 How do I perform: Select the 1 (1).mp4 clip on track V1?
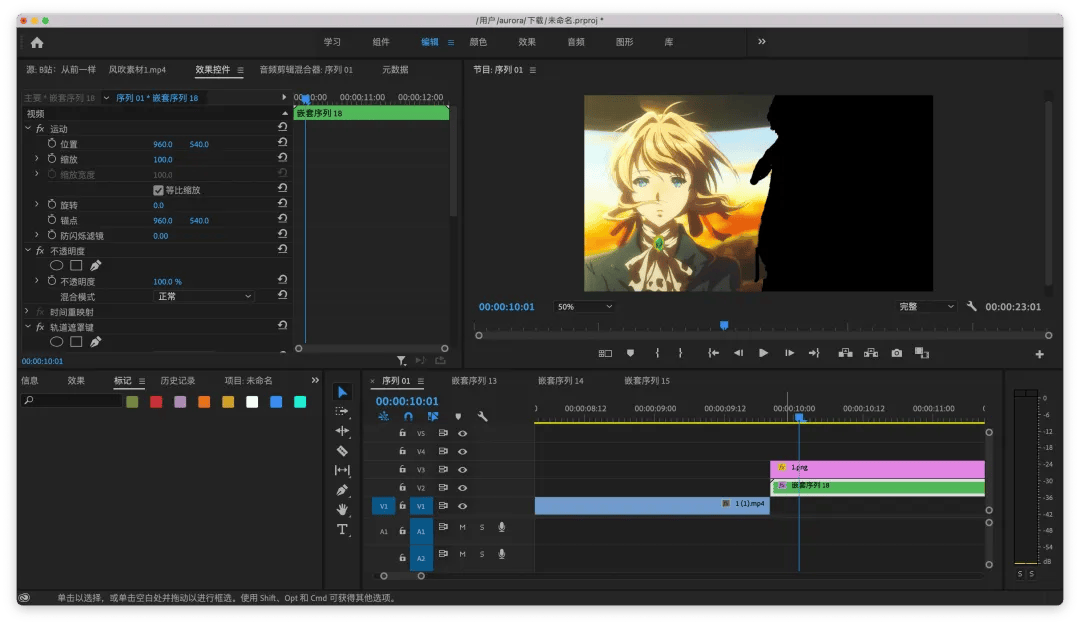click(x=652, y=504)
